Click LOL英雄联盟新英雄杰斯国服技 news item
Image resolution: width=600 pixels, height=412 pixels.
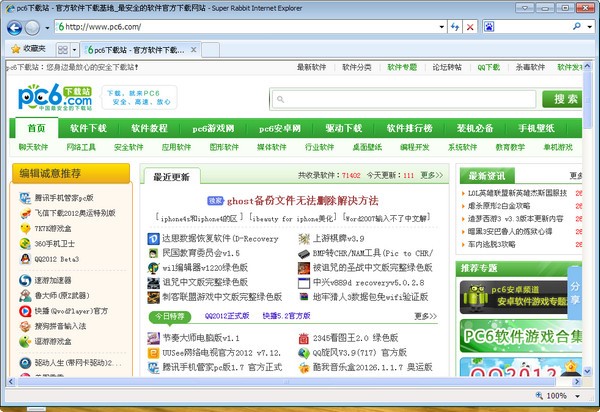(x=517, y=193)
